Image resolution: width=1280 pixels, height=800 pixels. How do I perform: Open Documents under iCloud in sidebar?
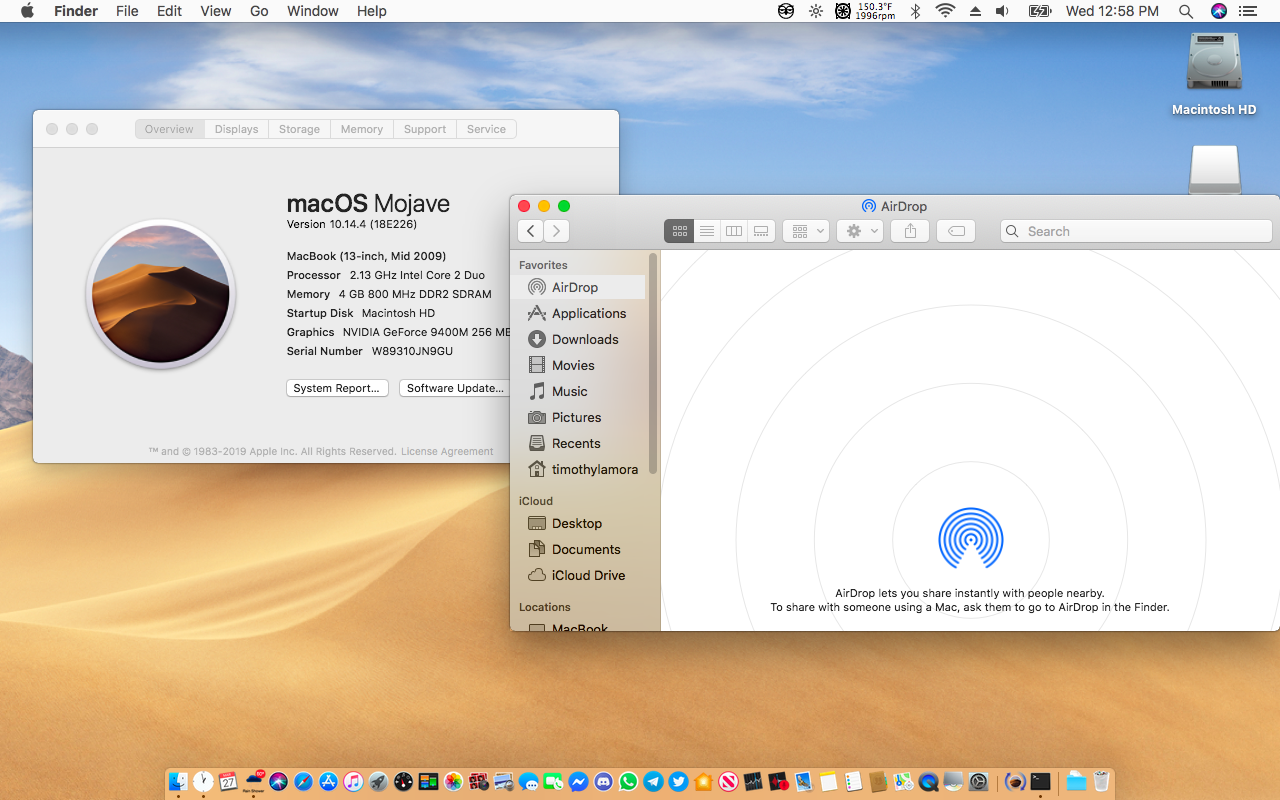[579, 549]
